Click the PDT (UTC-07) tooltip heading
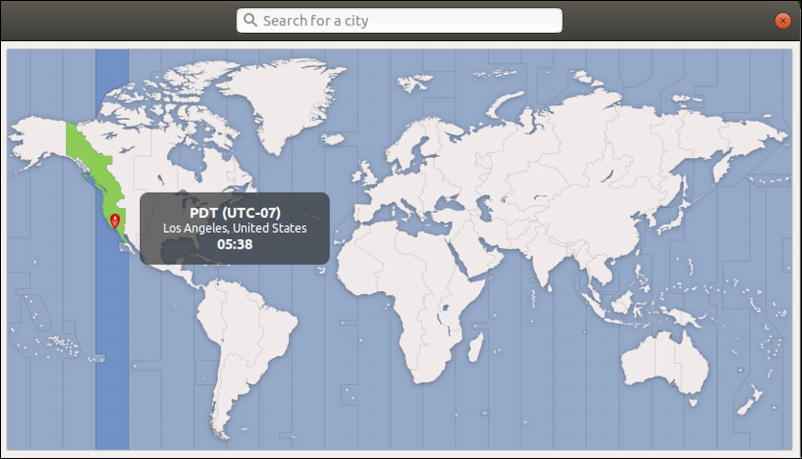802x459 pixels. tap(235, 212)
